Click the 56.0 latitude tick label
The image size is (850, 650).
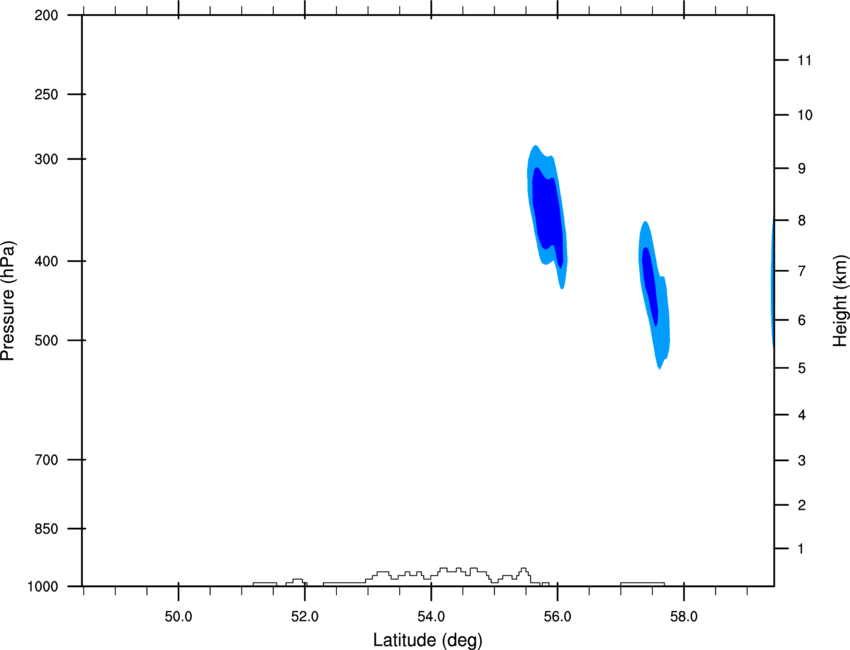557,617
